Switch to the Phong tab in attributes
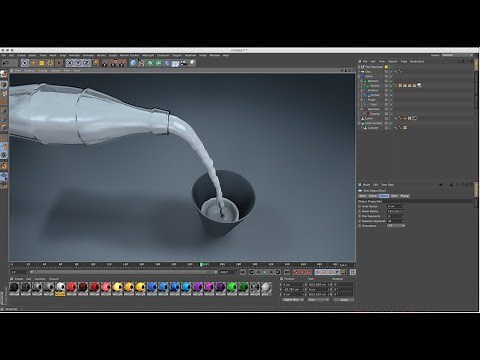The width and height of the screenshot is (480, 360). [404, 196]
